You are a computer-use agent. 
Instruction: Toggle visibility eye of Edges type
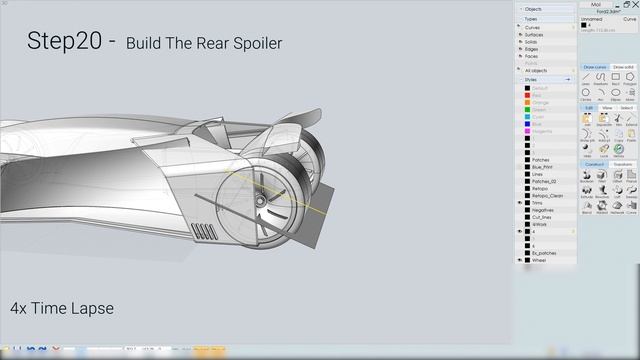pyautogui.click(x=520, y=49)
